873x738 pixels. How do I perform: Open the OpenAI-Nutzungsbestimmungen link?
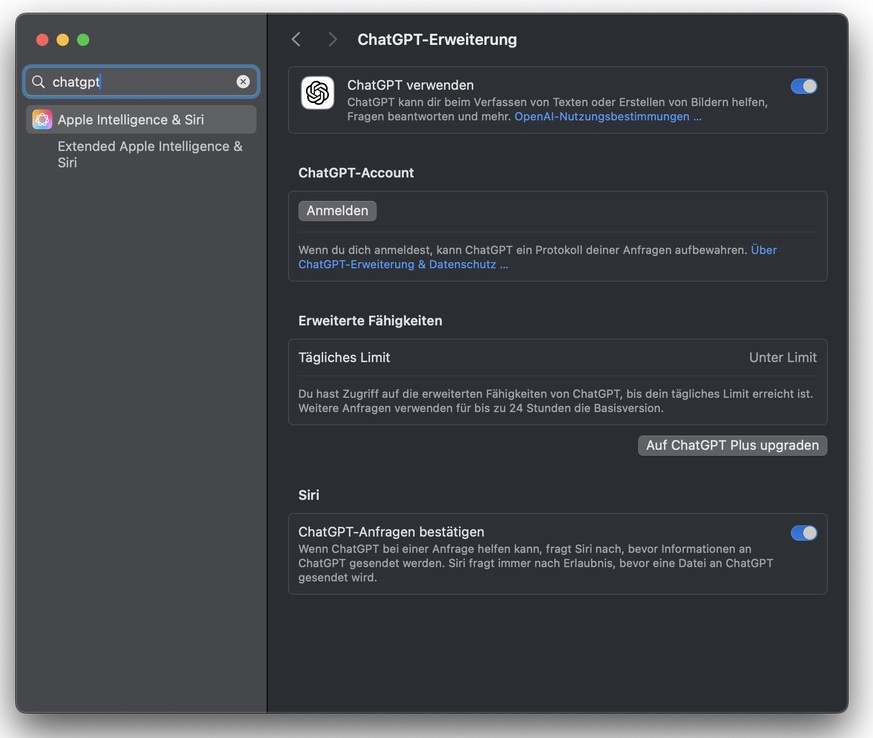(607, 117)
